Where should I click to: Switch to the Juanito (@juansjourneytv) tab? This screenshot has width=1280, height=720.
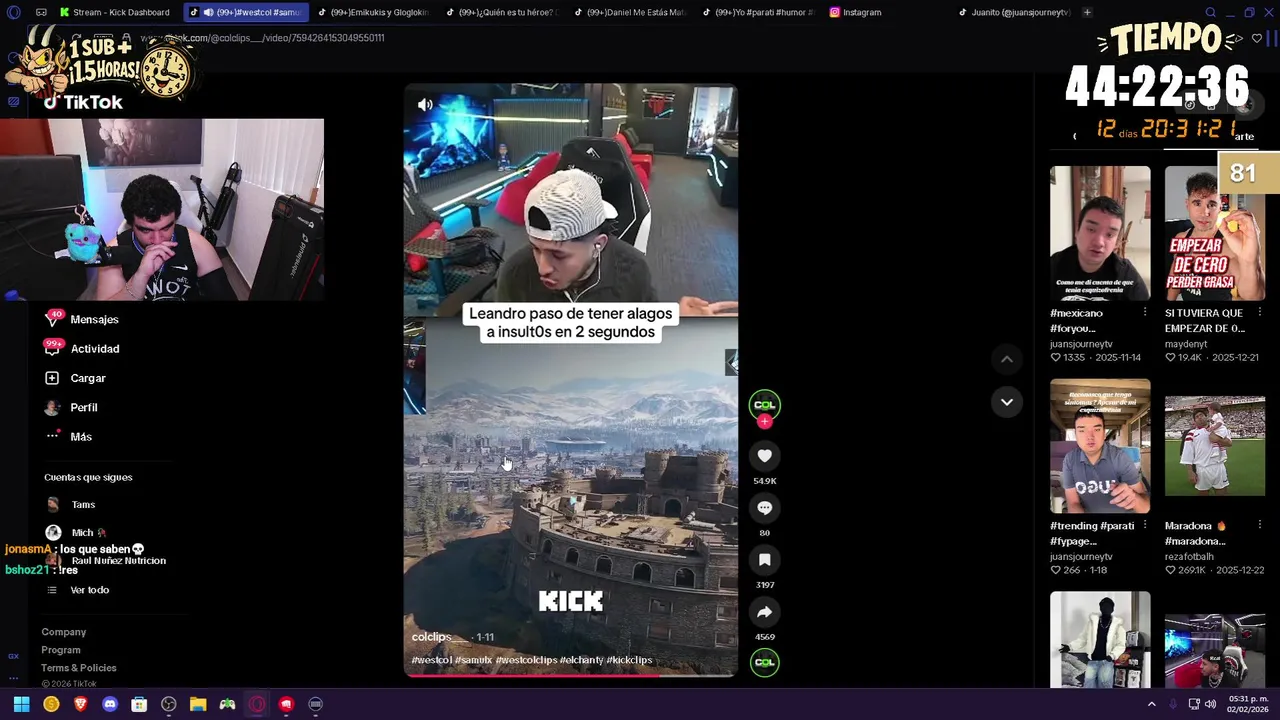point(1014,12)
